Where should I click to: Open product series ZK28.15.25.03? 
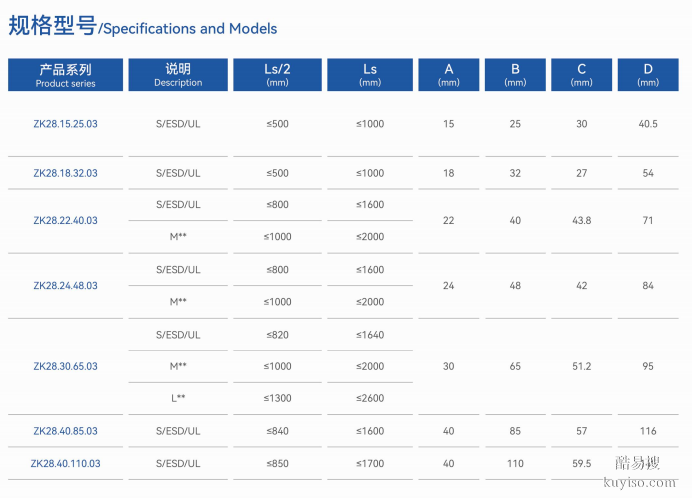coord(66,124)
